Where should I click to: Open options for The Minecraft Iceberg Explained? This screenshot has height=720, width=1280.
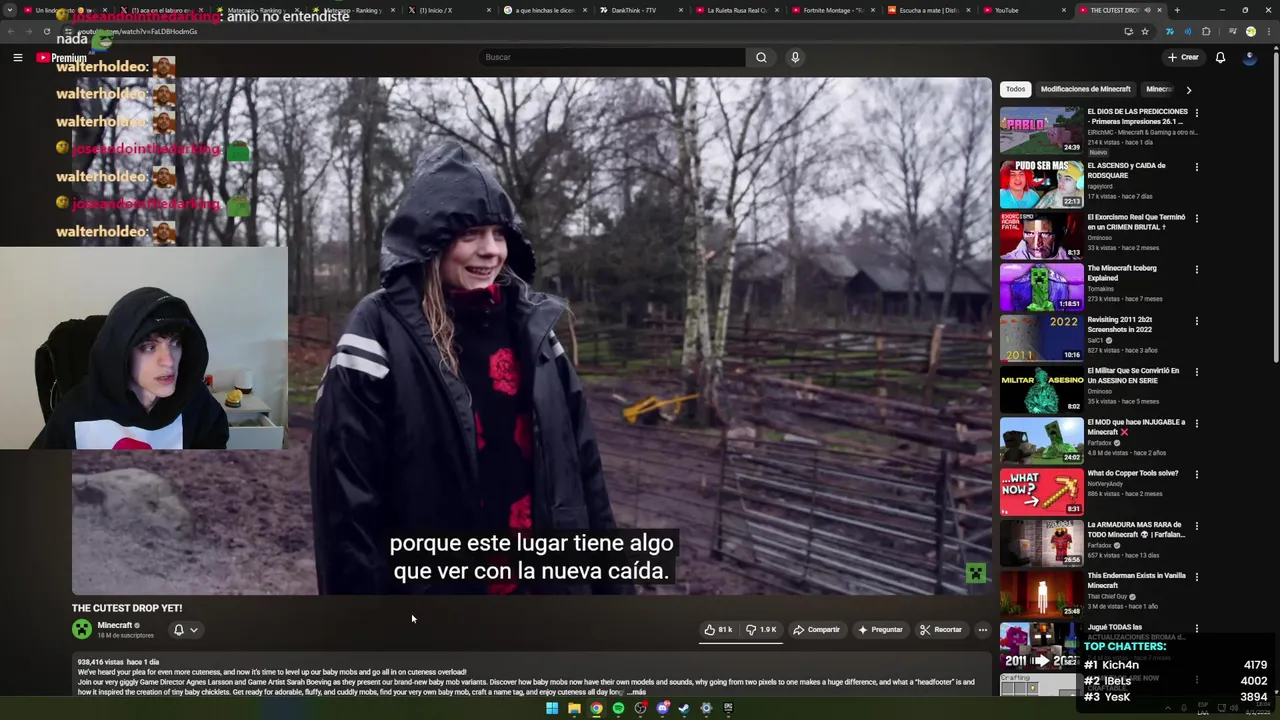pyautogui.click(x=1196, y=269)
